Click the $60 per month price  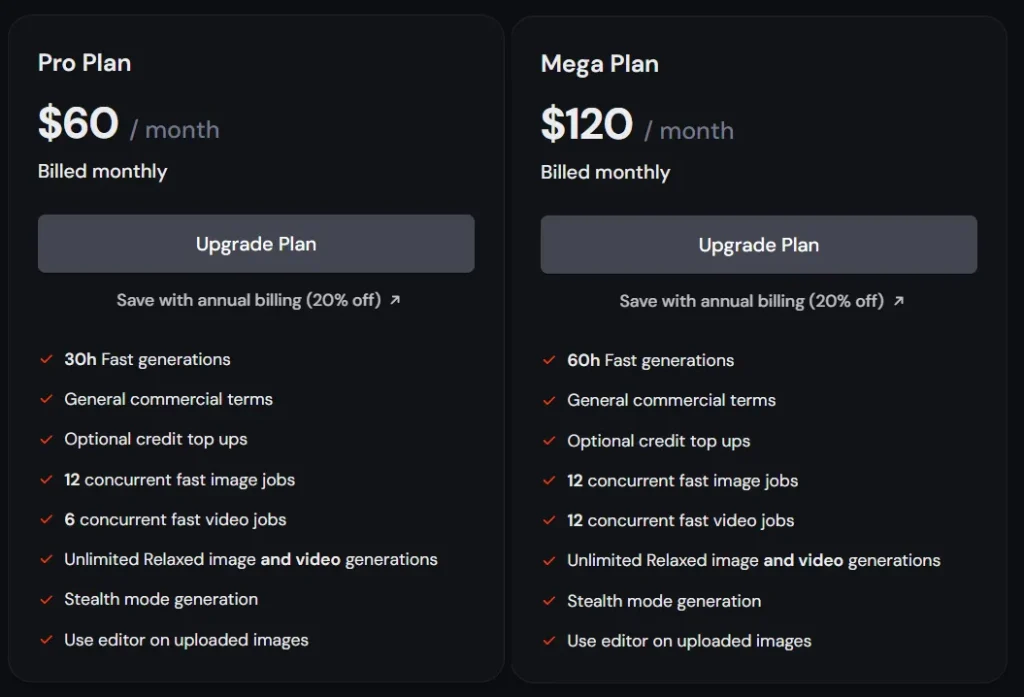click(x=129, y=123)
